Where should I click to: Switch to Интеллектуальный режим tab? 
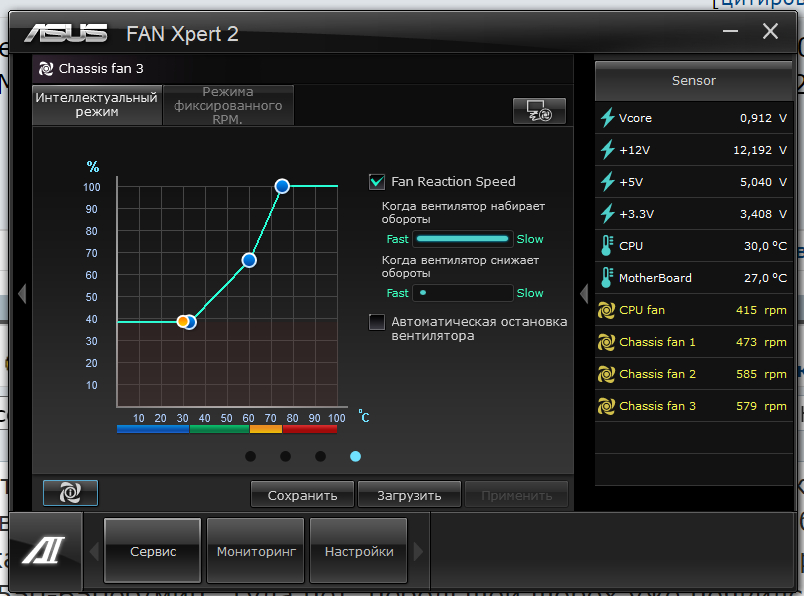click(97, 105)
